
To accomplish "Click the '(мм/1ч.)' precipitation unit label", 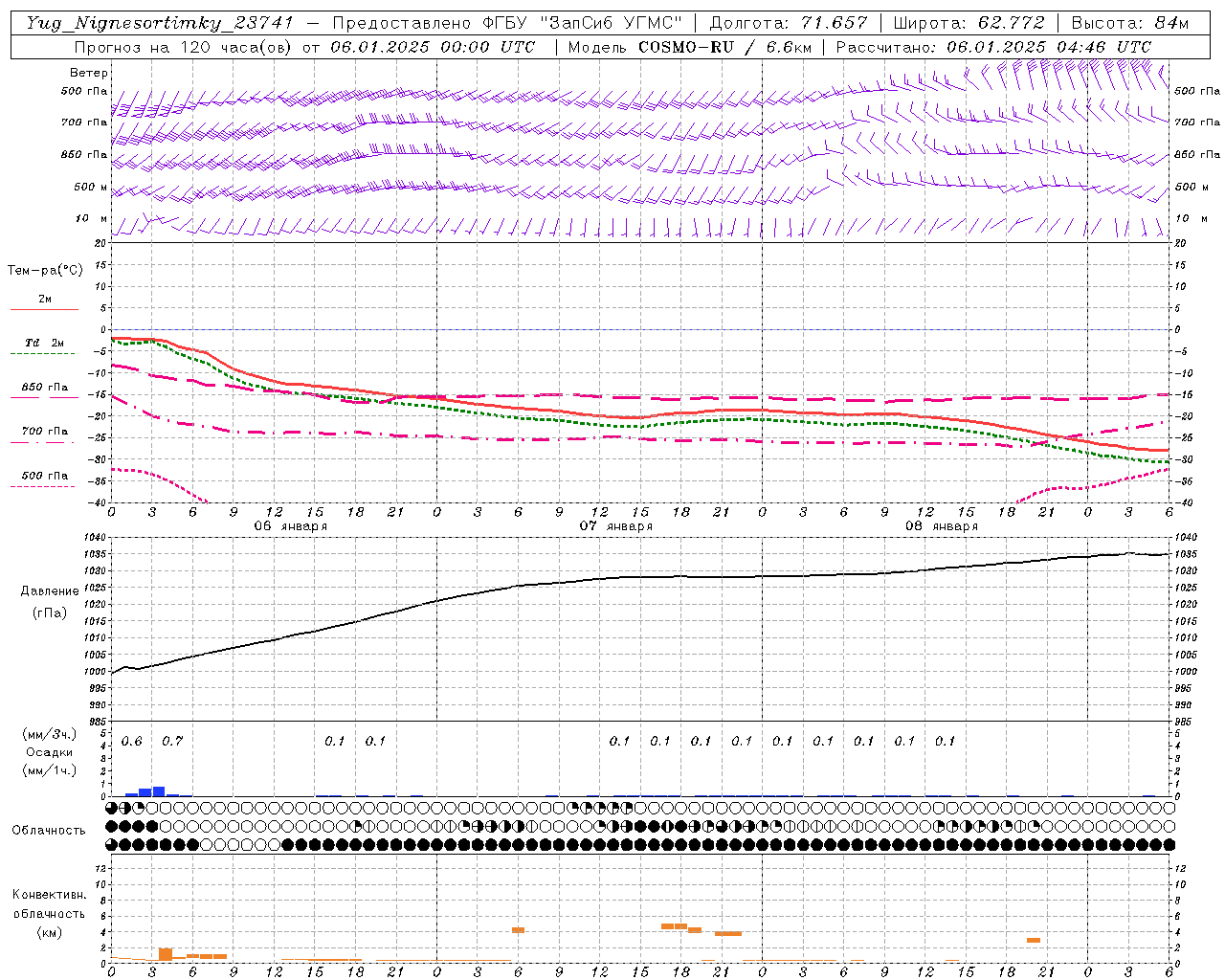I will [x=49, y=770].
